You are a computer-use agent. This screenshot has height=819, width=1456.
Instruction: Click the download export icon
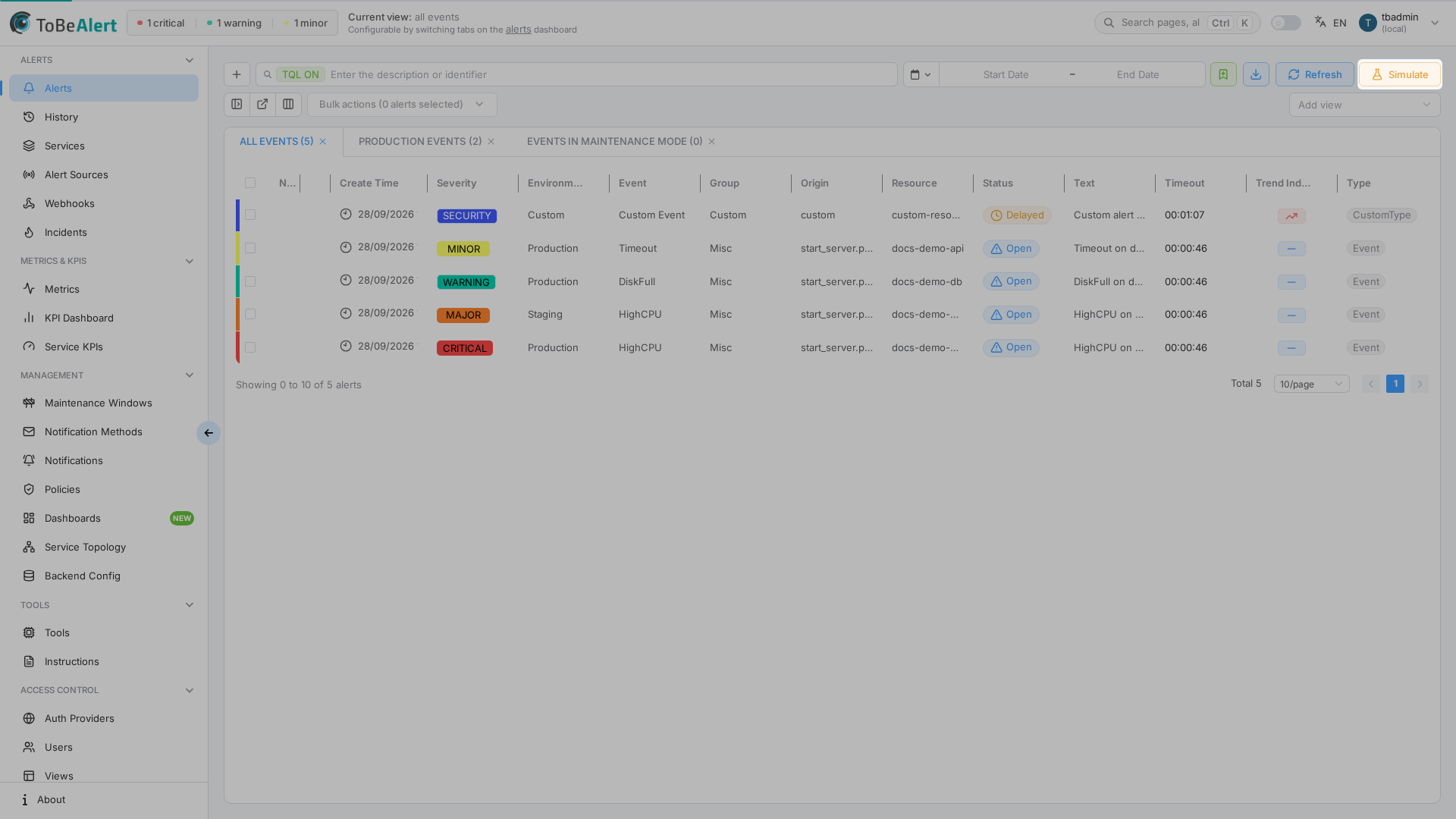pos(1256,74)
